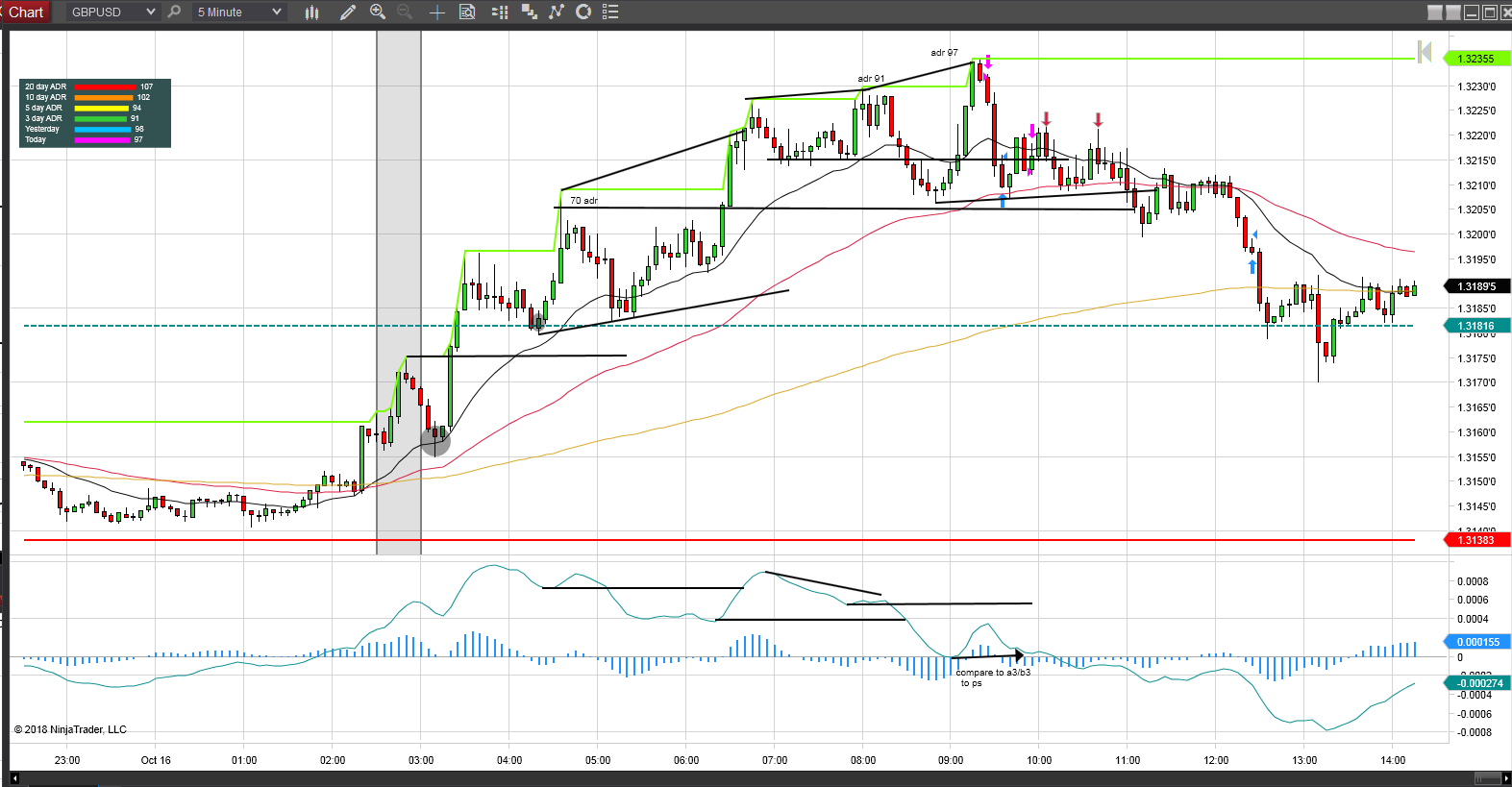
Task: Click the circular reload chart icon
Action: coord(583,12)
